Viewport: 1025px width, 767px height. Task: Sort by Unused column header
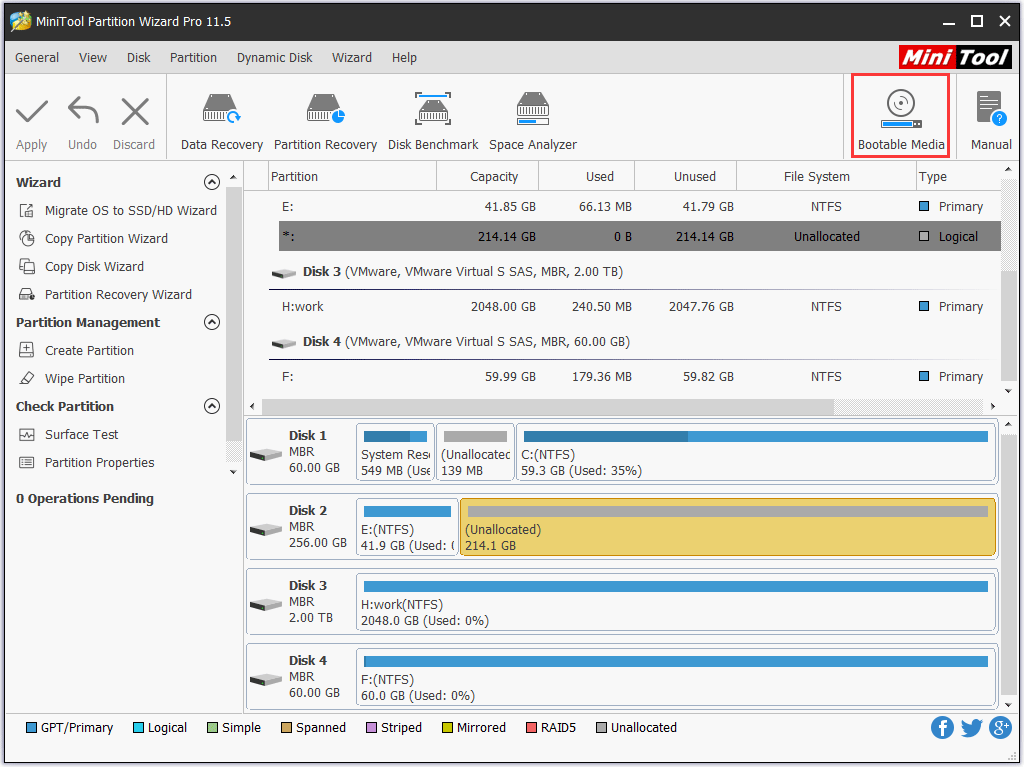click(x=686, y=177)
